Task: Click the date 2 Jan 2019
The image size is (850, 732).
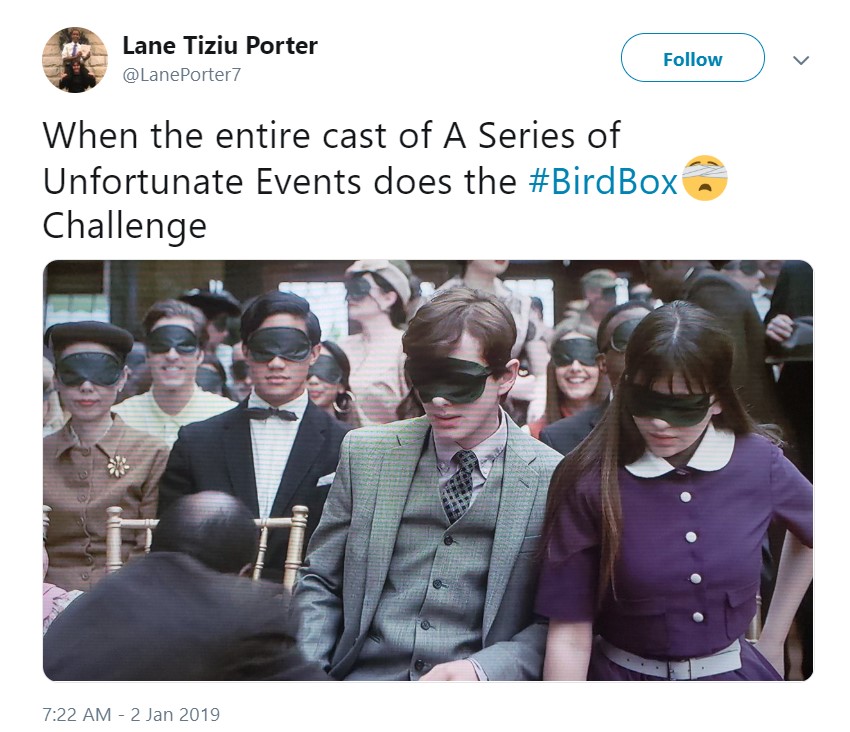Action: (175, 714)
